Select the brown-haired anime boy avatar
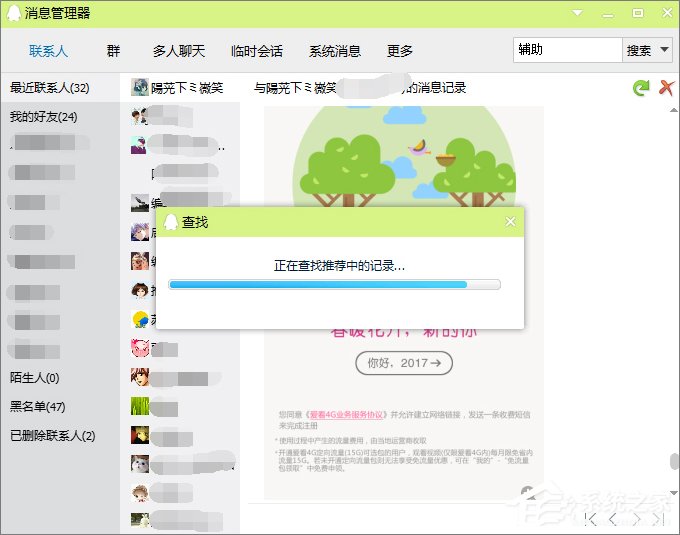 tap(140, 377)
